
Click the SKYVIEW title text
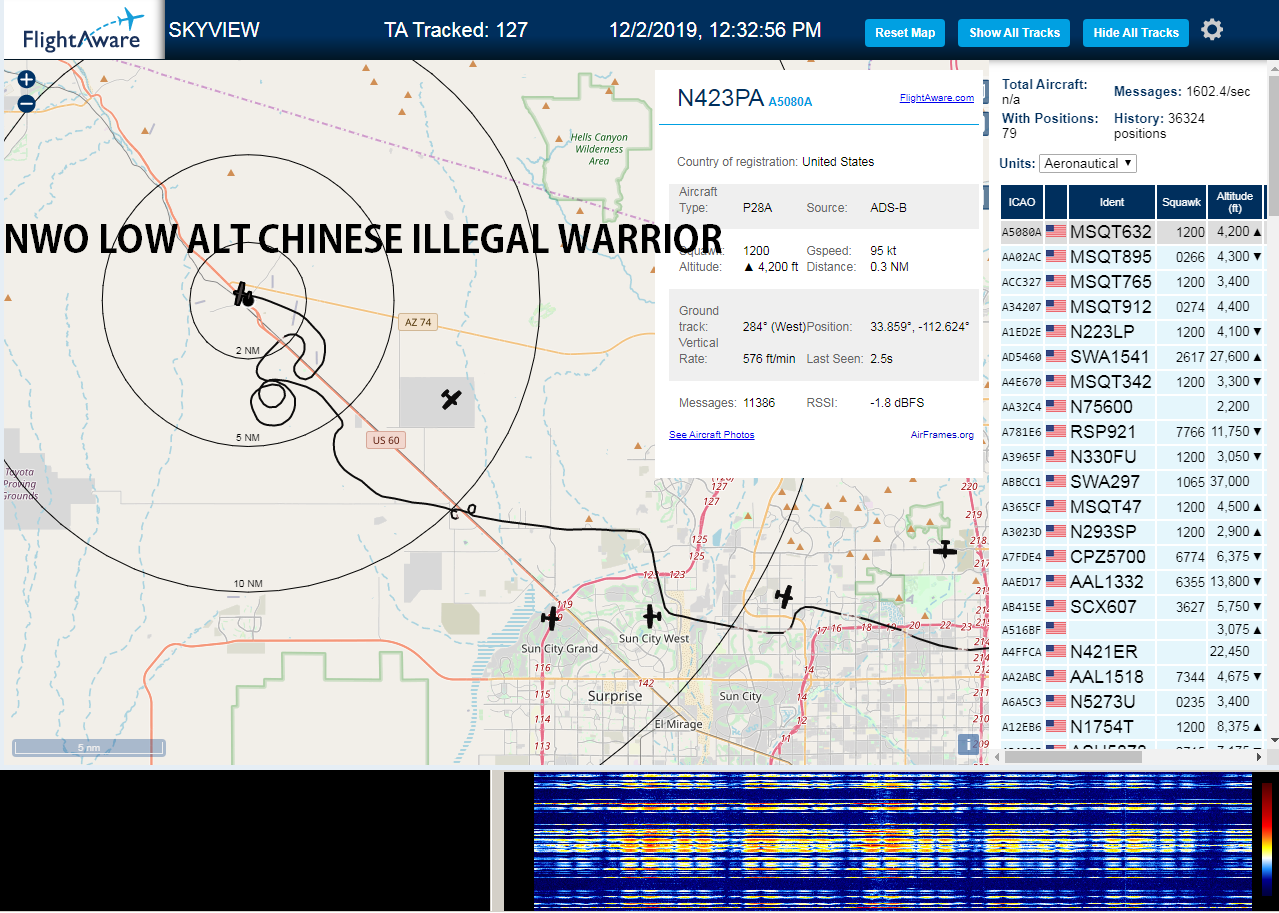(x=214, y=30)
